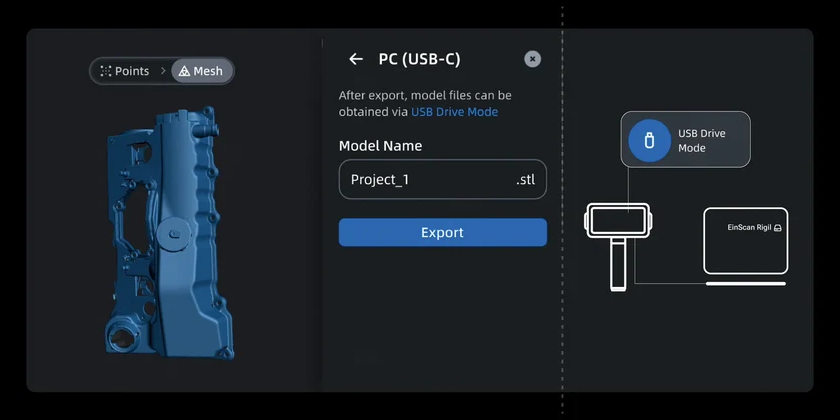Click the EinScan Rigil drive label
The width and height of the screenshot is (840, 420).
tap(754, 228)
